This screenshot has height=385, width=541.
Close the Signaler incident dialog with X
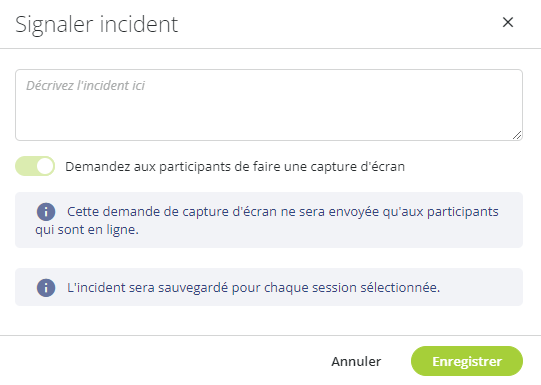pyautogui.click(x=508, y=23)
